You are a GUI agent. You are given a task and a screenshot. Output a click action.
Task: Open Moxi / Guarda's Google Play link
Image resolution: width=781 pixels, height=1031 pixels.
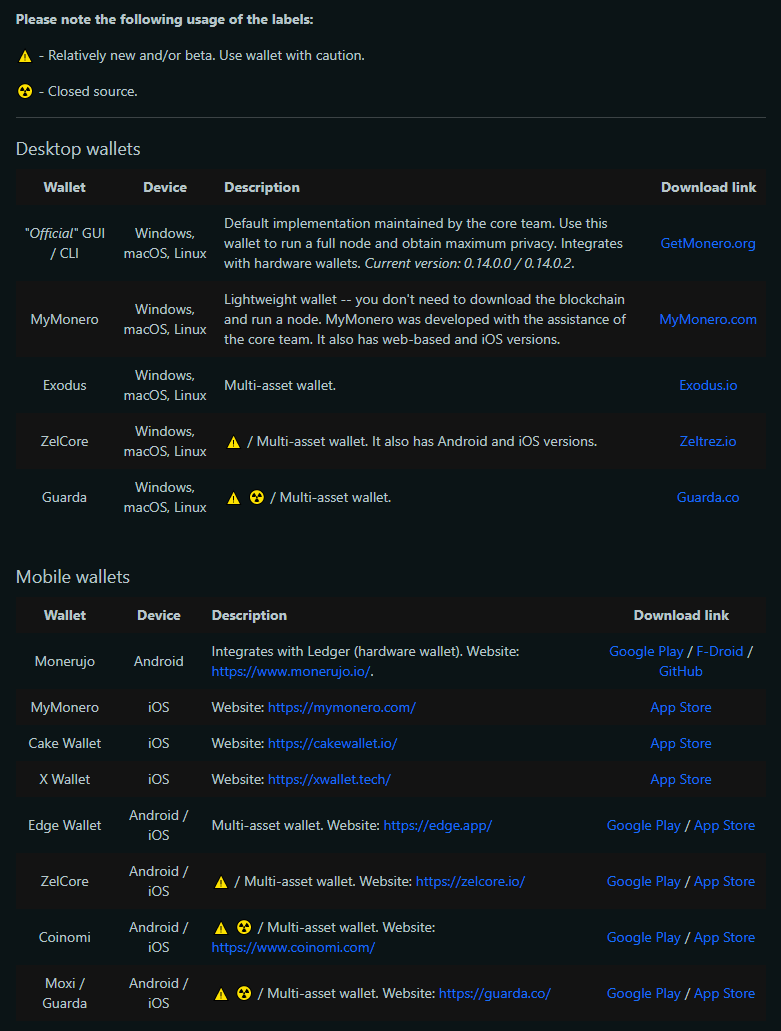644,994
